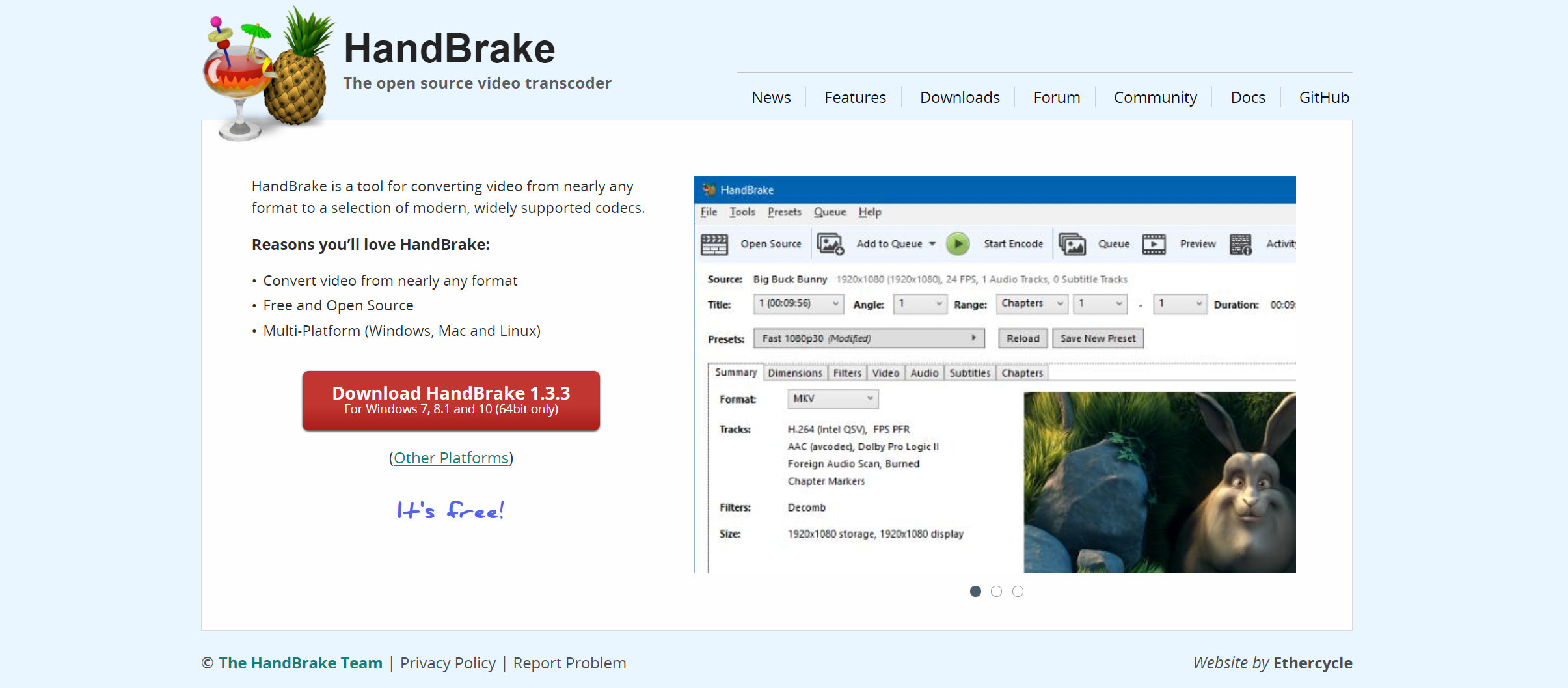Viewport: 1568px width, 688px height.
Task: Click the HandBrake cocktail and pineapple logo
Action: click(x=267, y=73)
